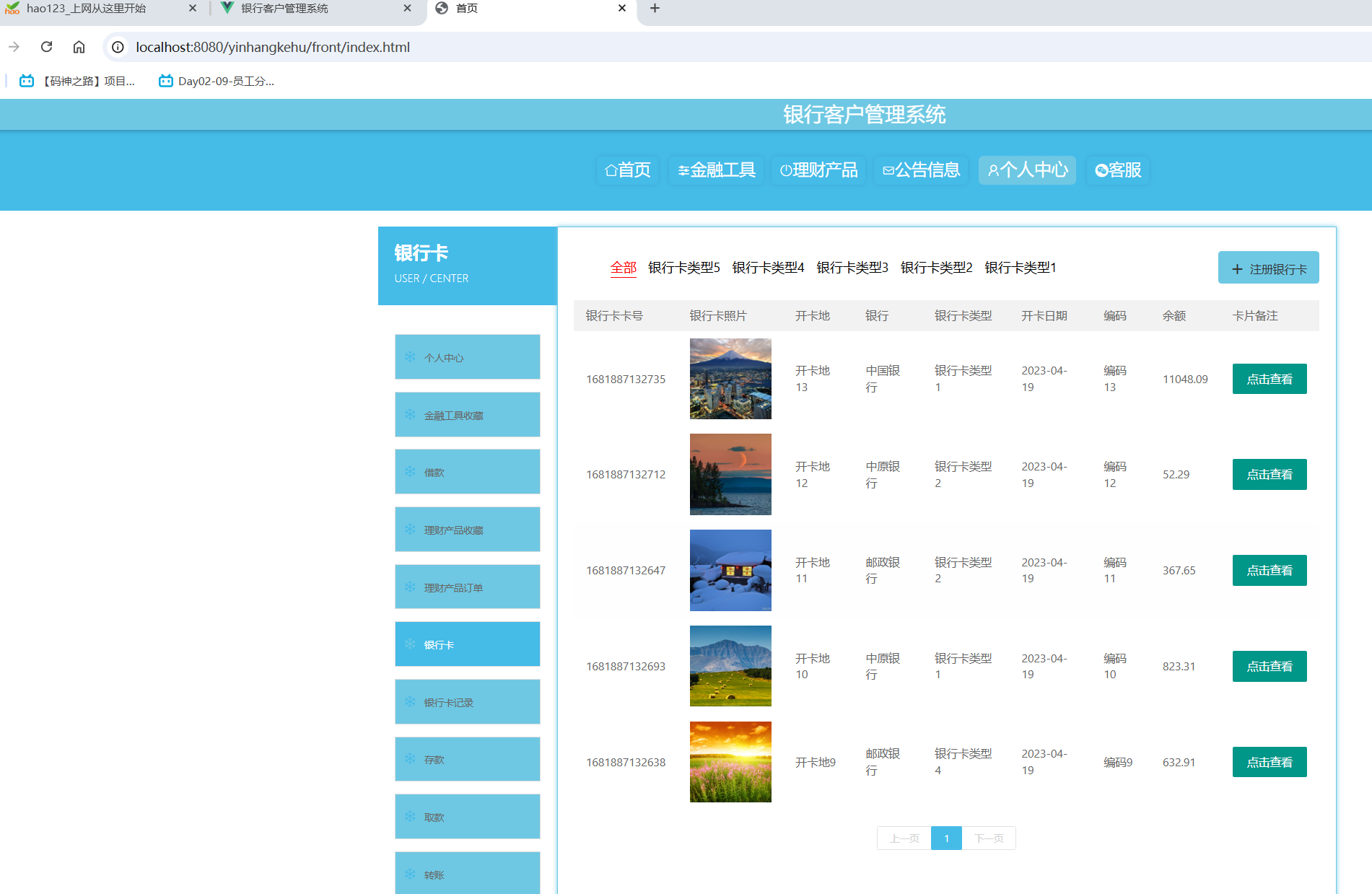Select 银行卡记录 in sidebar
This screenshot has height=894, width=1372.
[x=468, y=702]
